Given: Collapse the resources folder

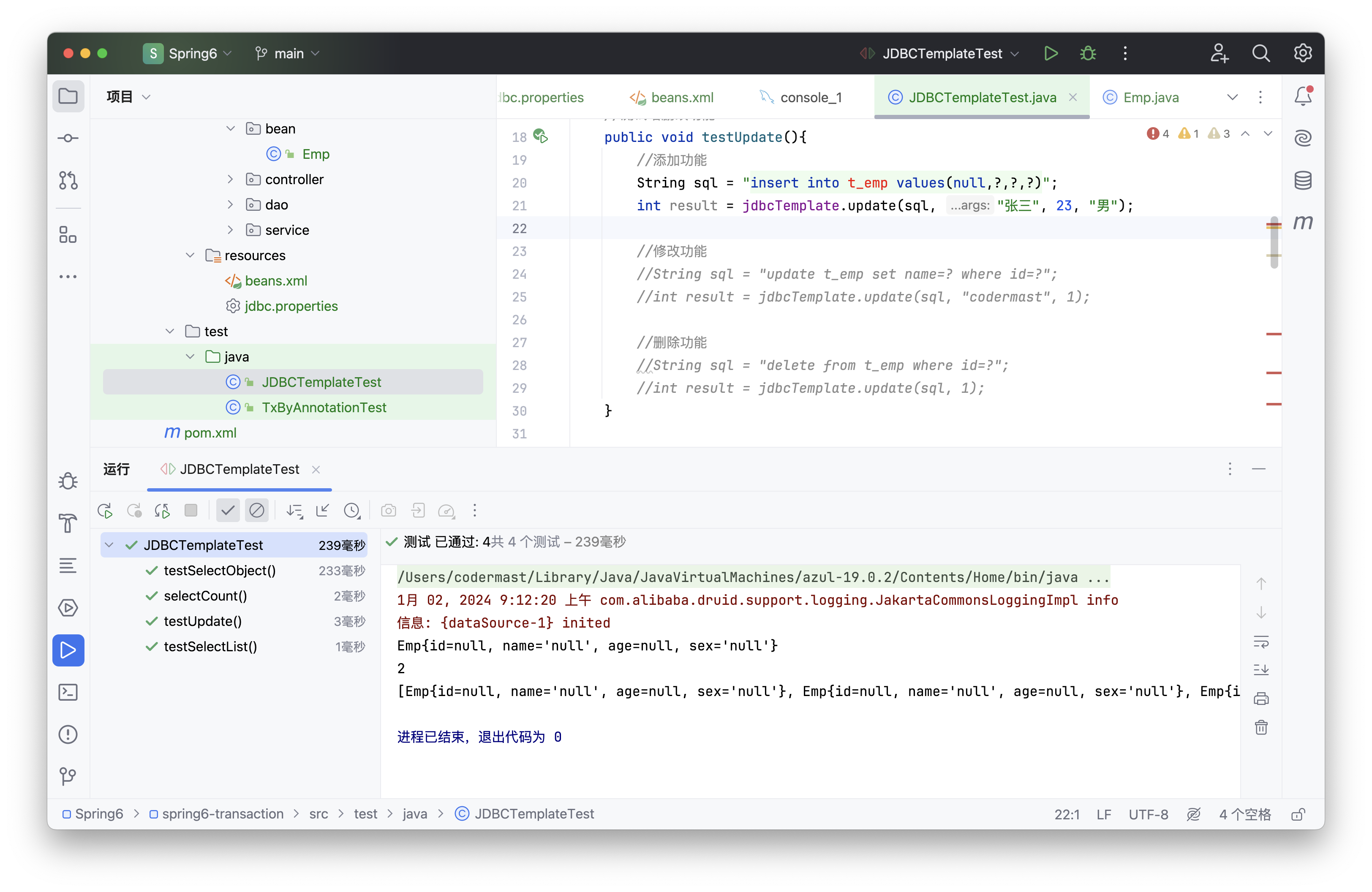Looking at the screenshot, I should [190, 255].
